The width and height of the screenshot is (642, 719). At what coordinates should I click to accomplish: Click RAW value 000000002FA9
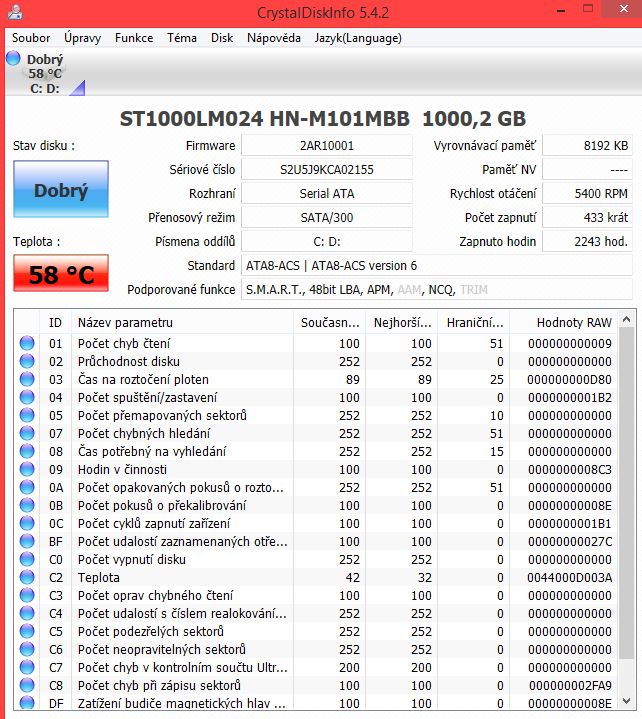pyautogui.click(x=570, y=685)
